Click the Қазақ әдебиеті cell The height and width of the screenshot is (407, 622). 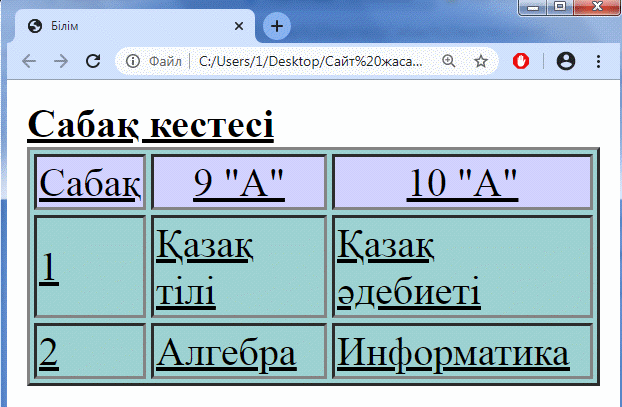point(463,266)
